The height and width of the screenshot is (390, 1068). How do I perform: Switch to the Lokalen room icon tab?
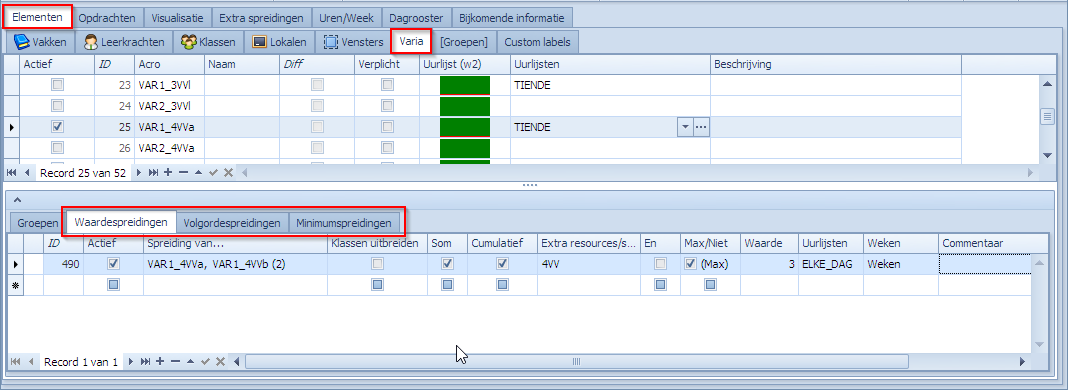[x=279, y=42]
